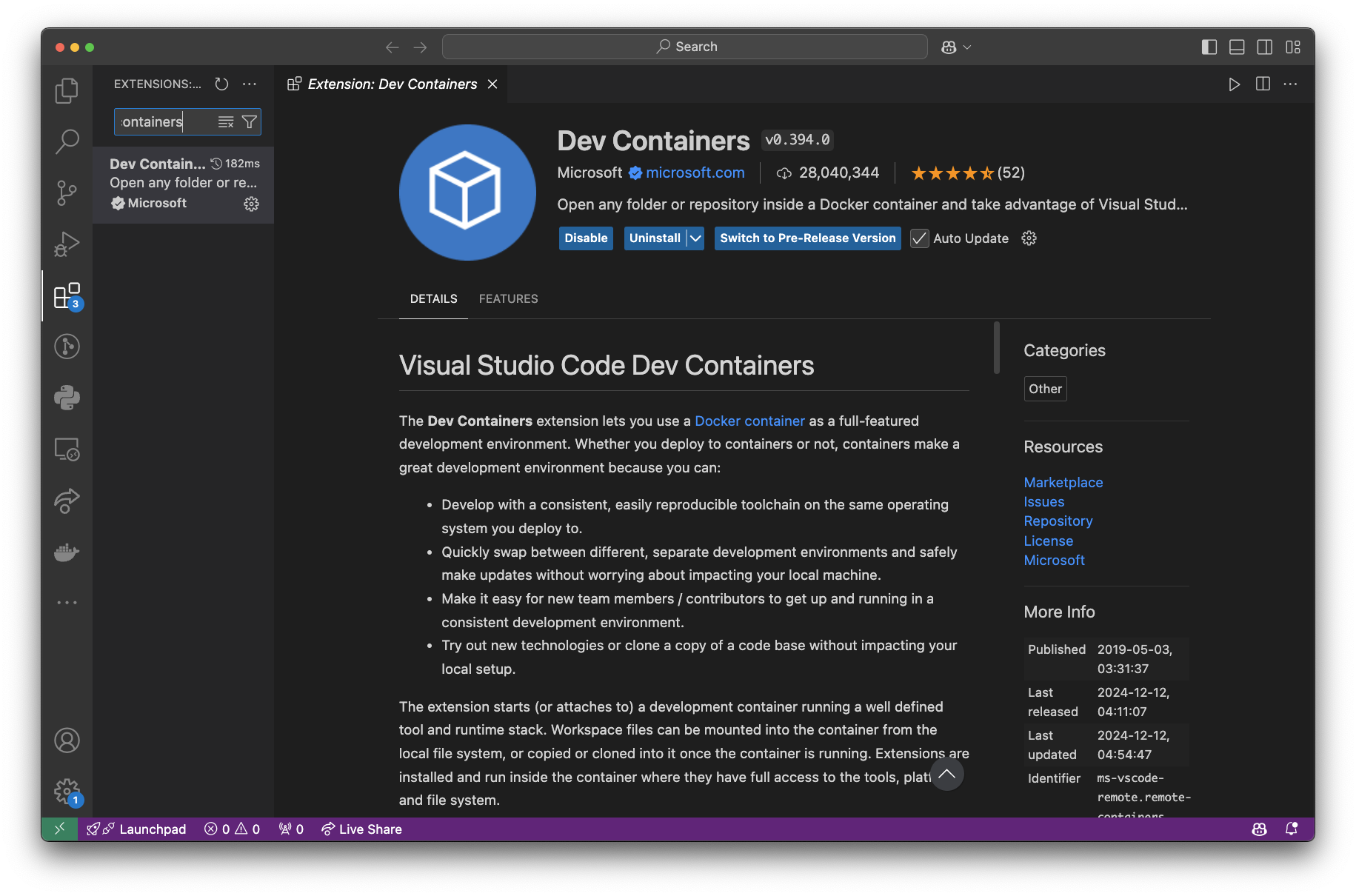This screenshot has height=896, width=1356.
Task: Open remote window indicator in status bar
Action: click(x=59, y=829)
